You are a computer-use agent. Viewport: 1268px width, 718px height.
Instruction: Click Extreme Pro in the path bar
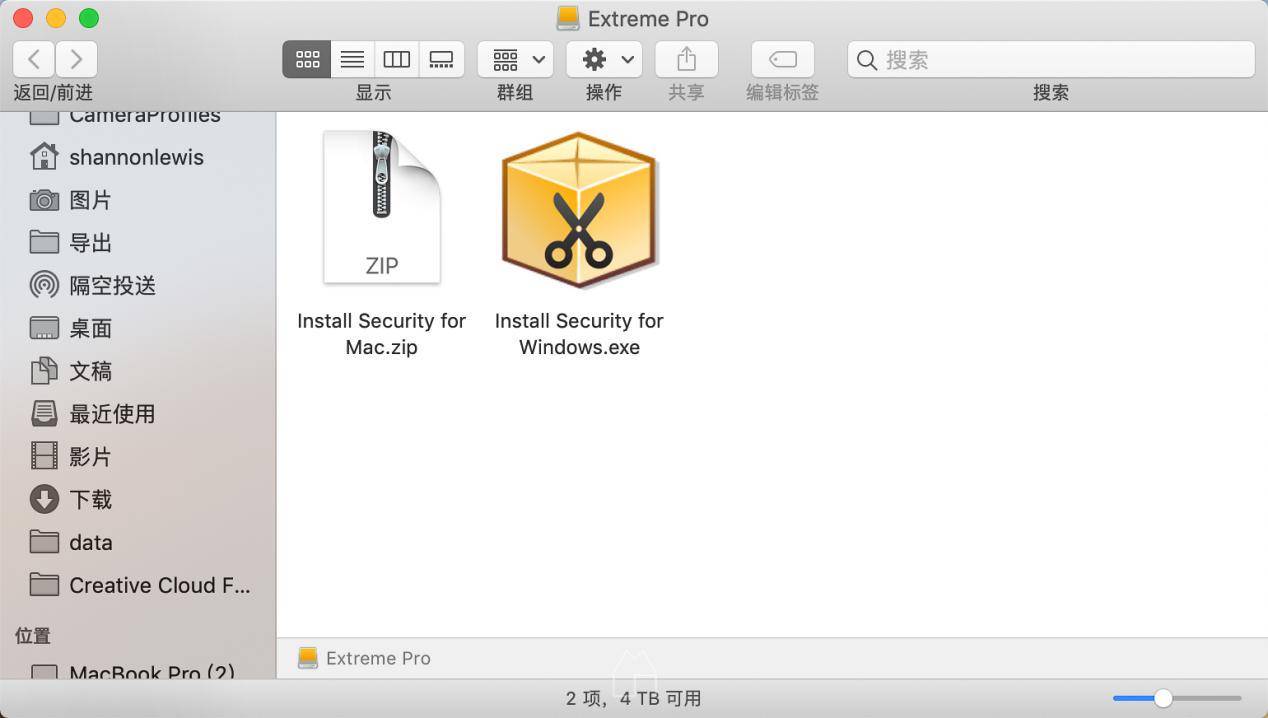click(365, 658)
